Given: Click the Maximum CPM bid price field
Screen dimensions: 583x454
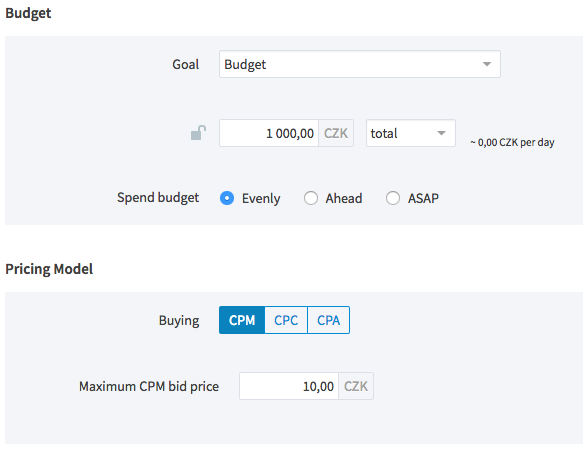Looking at the screenshot, I should [289, 386].
